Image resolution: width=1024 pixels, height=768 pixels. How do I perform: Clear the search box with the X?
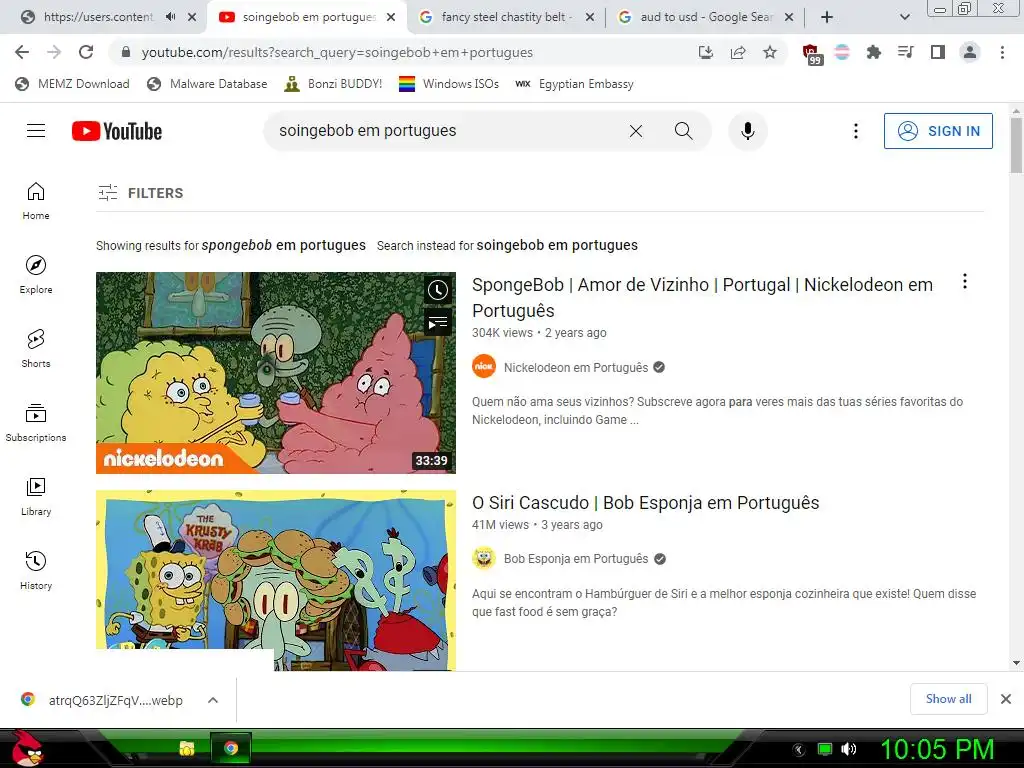coord(635,131)
